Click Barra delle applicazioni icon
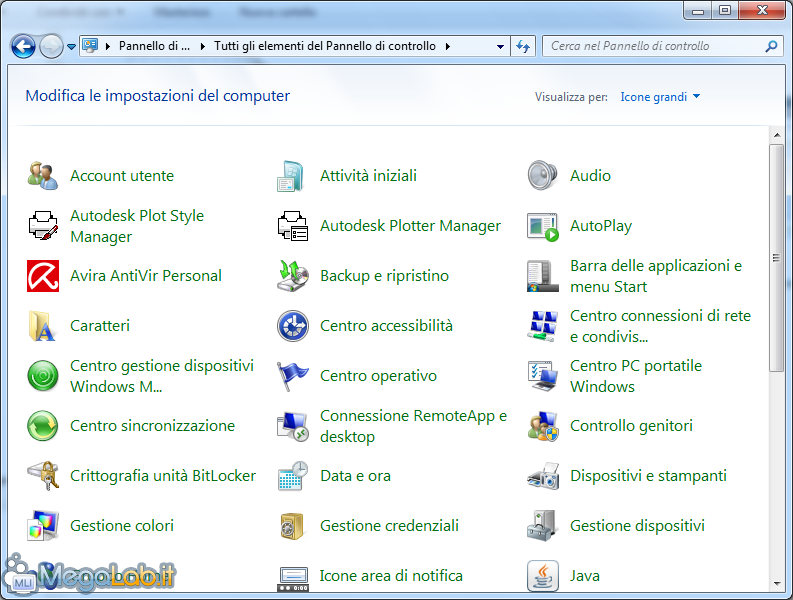 [x=543, y=276]
